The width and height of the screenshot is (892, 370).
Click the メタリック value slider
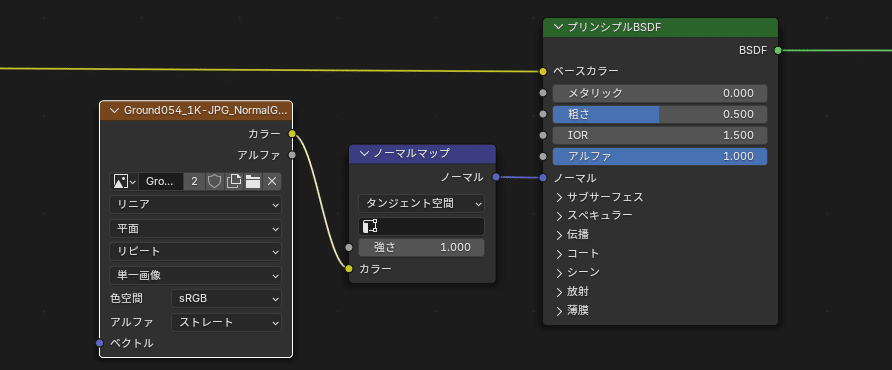tap(660, 93)
